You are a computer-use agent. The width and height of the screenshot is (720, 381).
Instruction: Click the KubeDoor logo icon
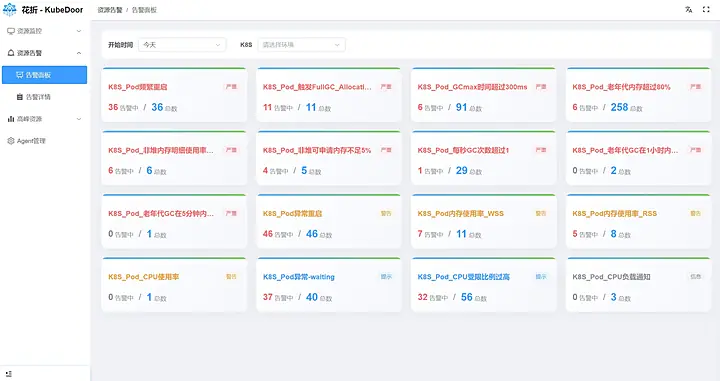(10, 9)
